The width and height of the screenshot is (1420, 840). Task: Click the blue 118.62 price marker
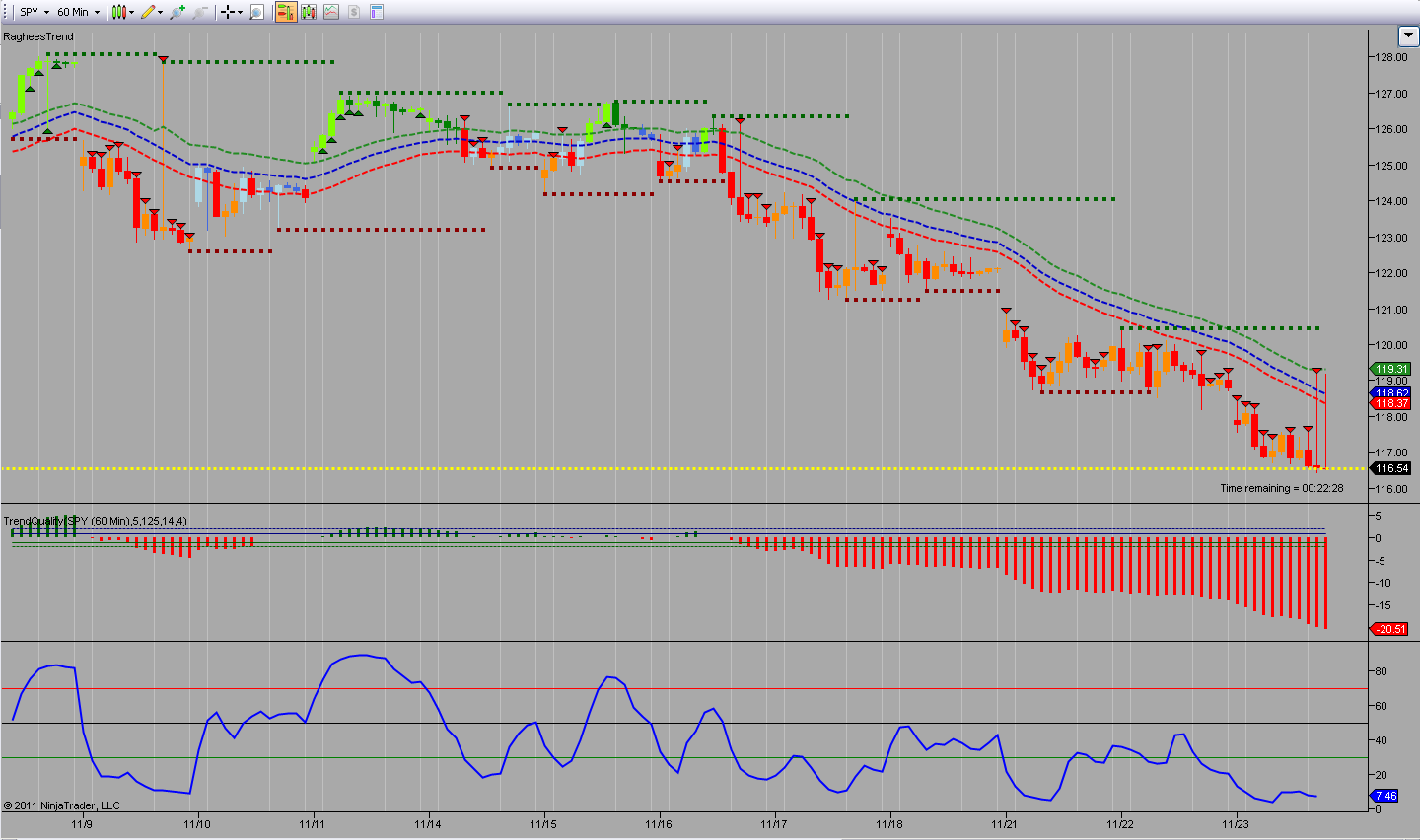point(1391,392)
